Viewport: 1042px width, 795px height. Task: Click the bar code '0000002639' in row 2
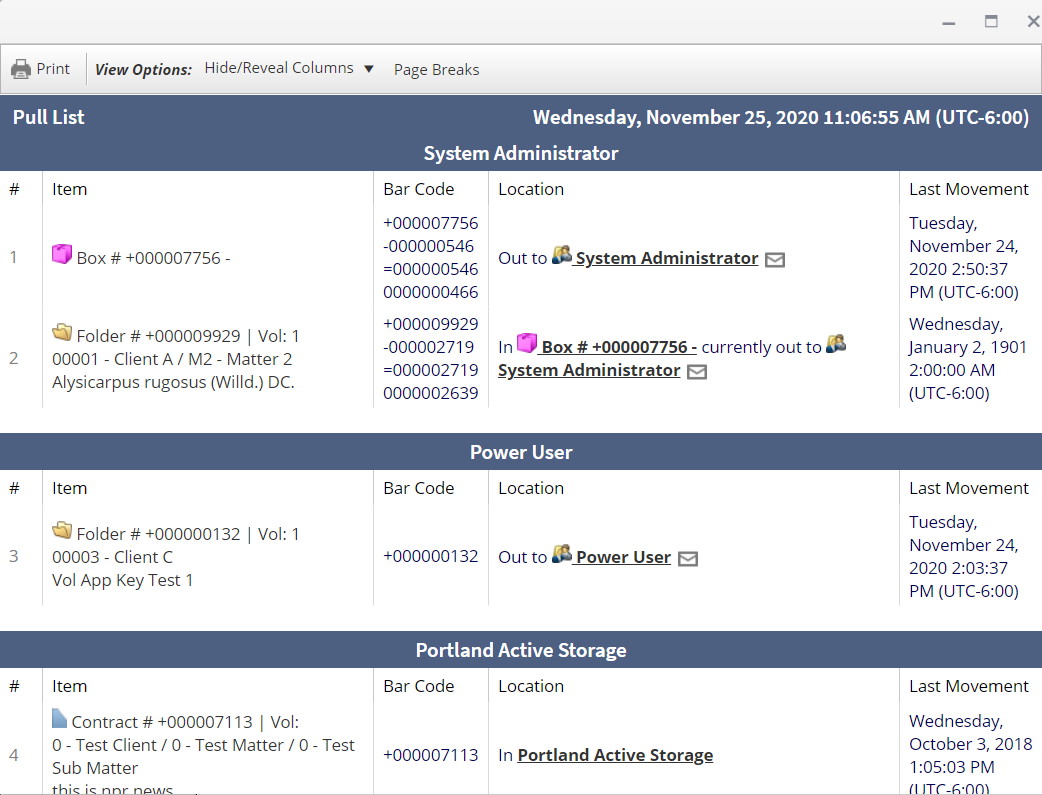(431, 394)
